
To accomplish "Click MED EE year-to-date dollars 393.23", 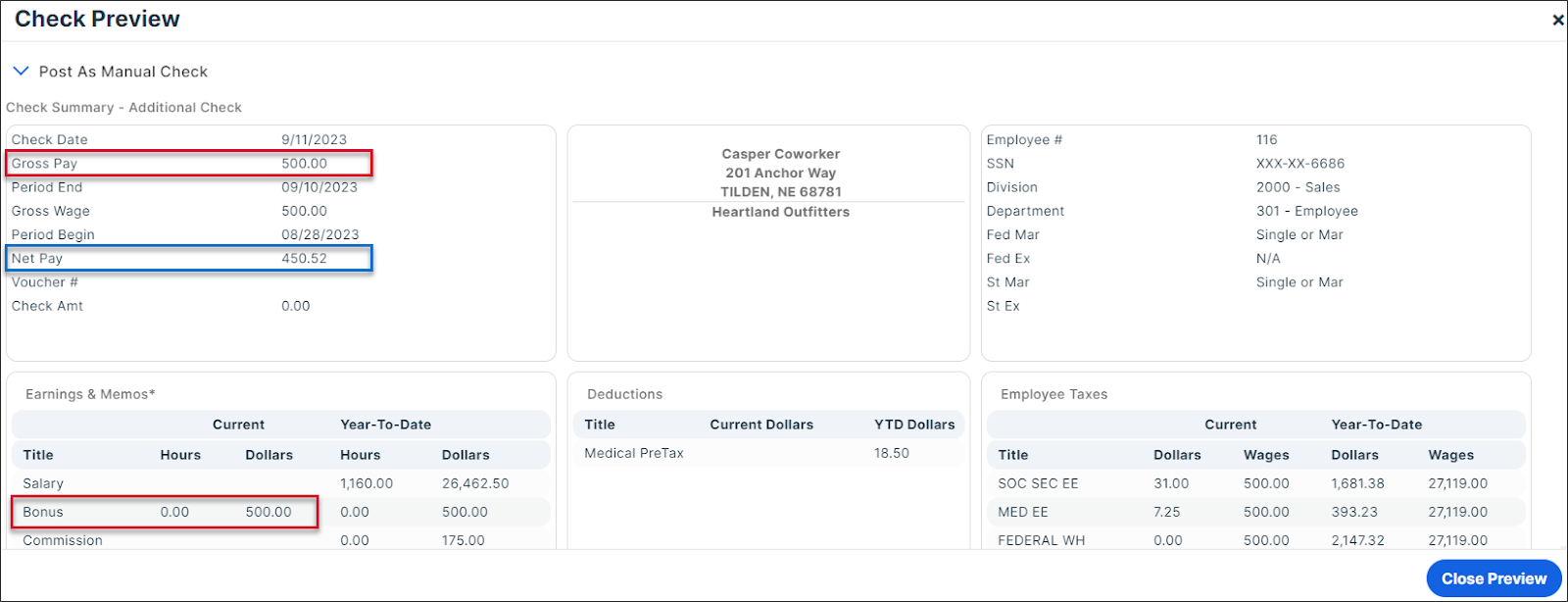I will (x=1354, y=512).
